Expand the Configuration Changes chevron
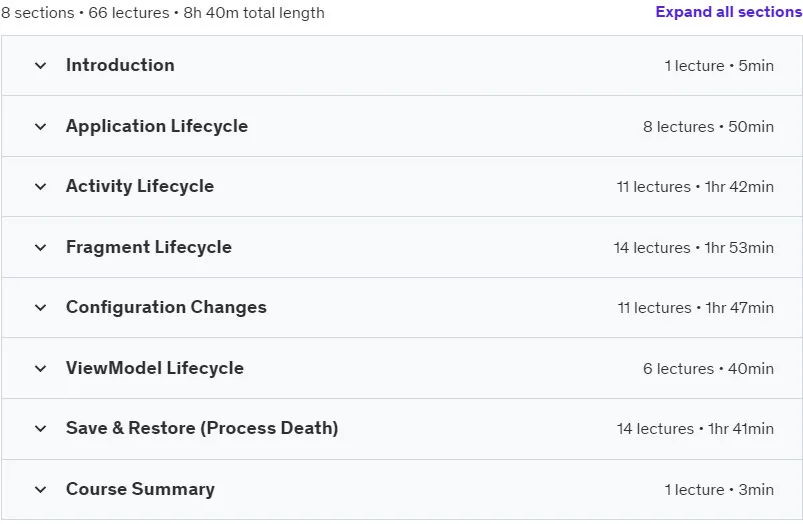Screen dimensions: 803x524 [x=40, y=307]
